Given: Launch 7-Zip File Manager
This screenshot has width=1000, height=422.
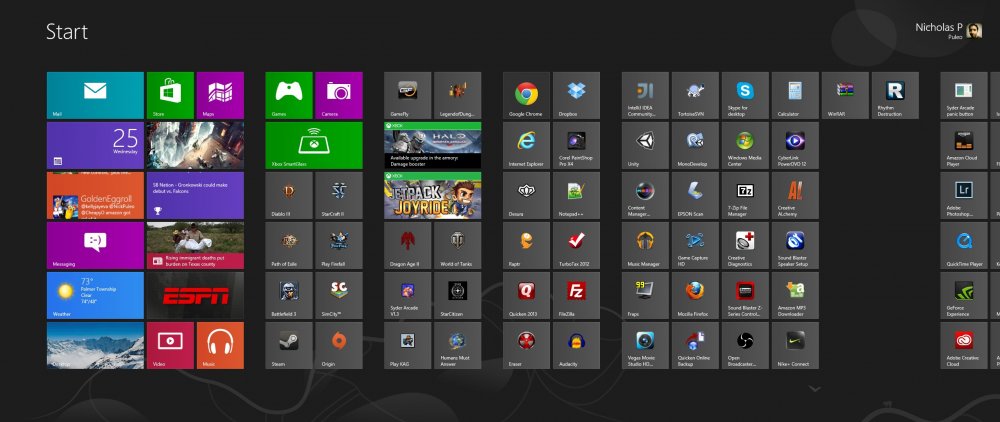Looking at the screenshot, I should 745,195.
